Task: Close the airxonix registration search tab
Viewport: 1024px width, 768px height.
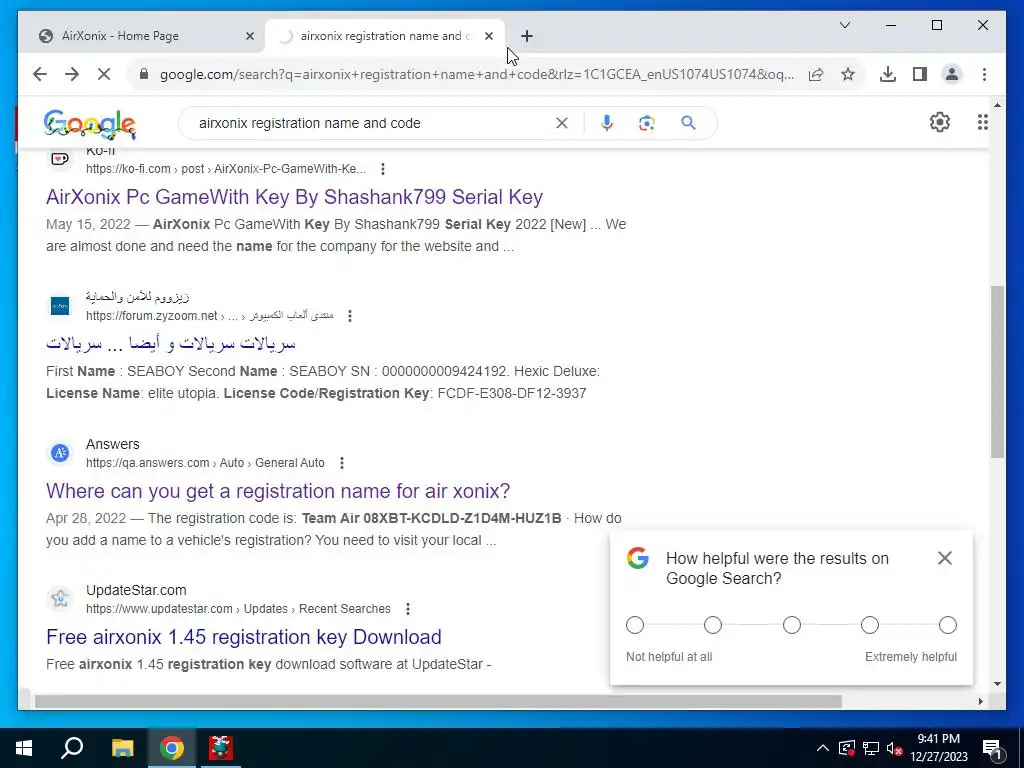Action: click(489, 36)
